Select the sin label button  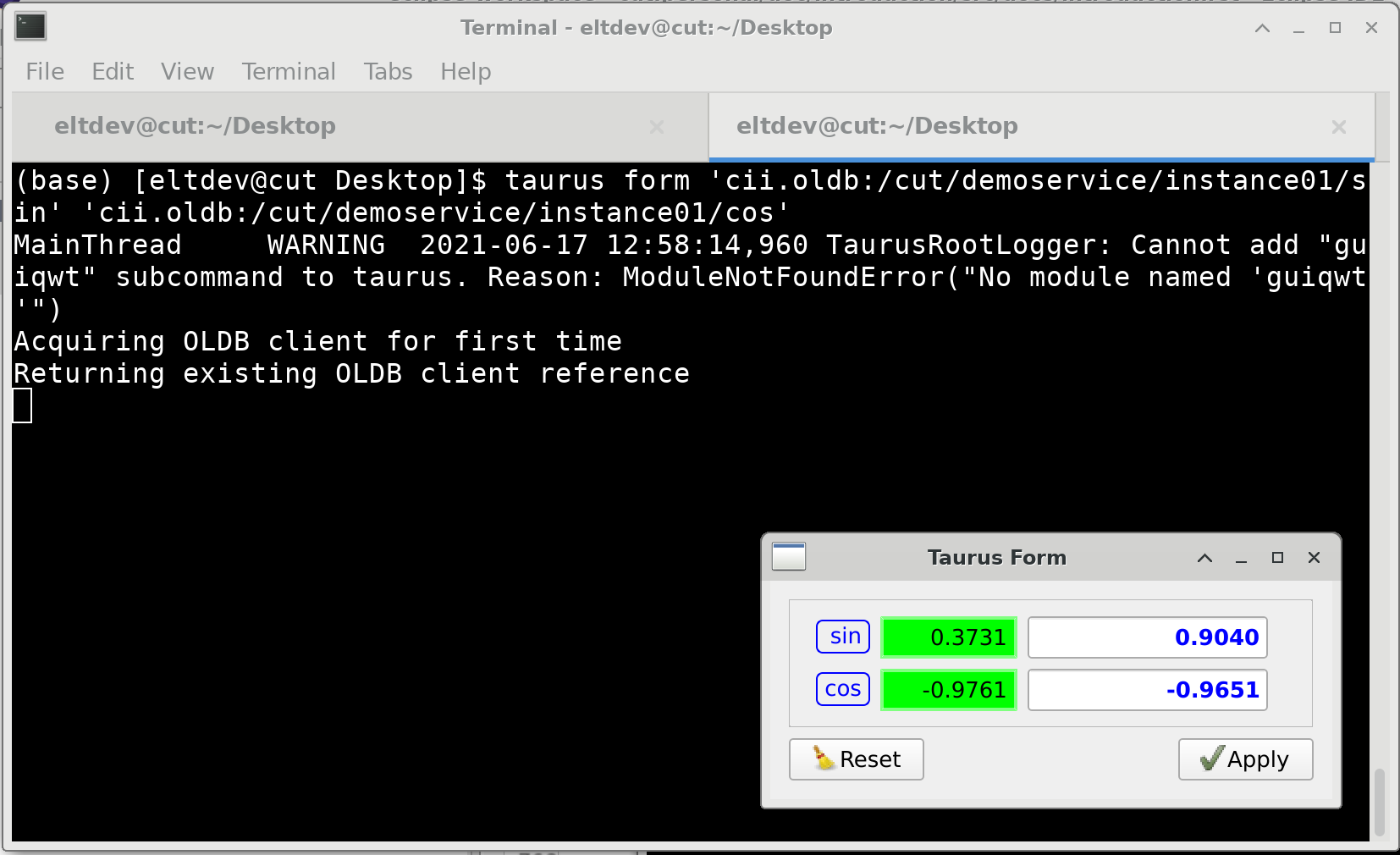[842, 637]
